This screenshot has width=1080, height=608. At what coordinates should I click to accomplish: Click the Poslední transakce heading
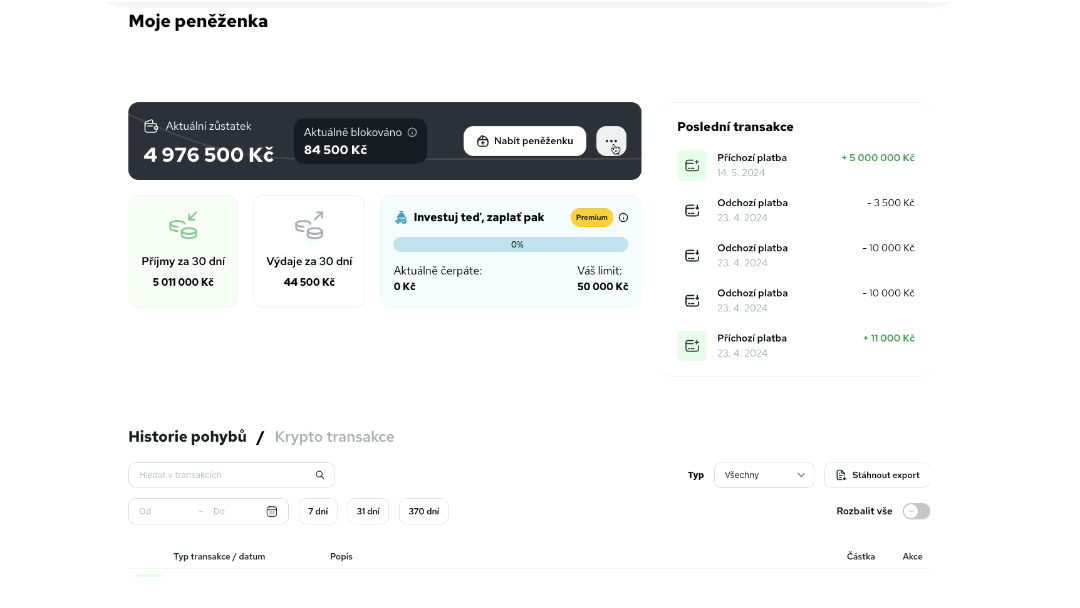tap(735, 127)
